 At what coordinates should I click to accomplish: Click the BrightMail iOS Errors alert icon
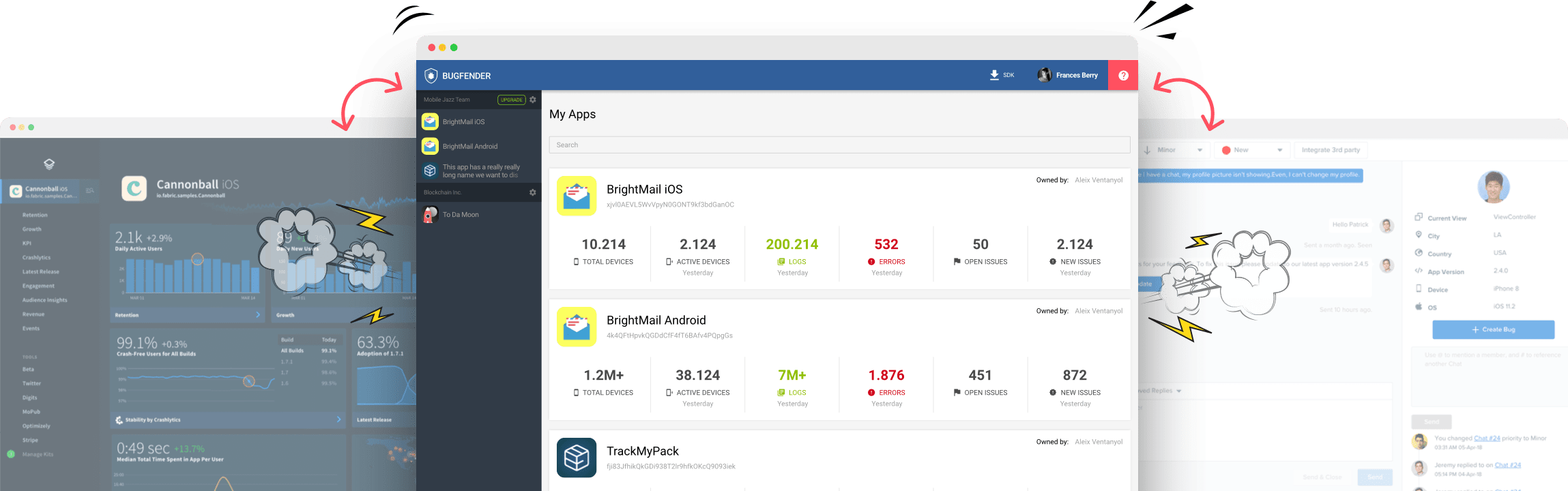pyautogui.click(x=871, y=262)
